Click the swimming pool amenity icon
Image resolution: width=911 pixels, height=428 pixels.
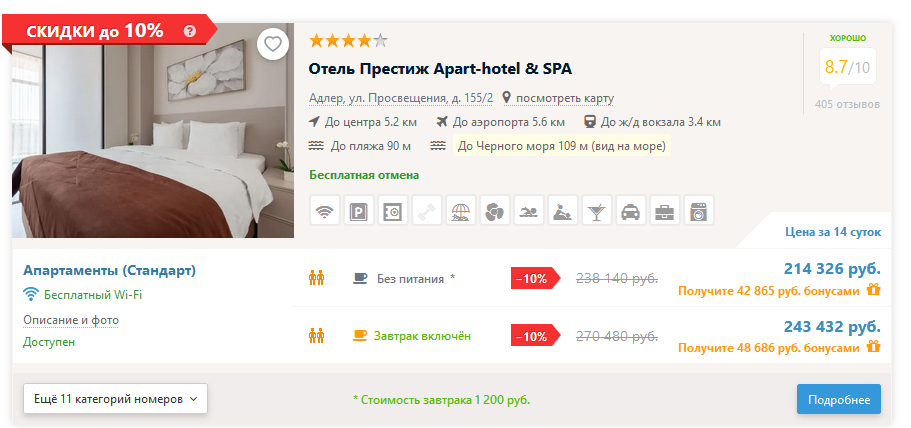tap(529, 210)
